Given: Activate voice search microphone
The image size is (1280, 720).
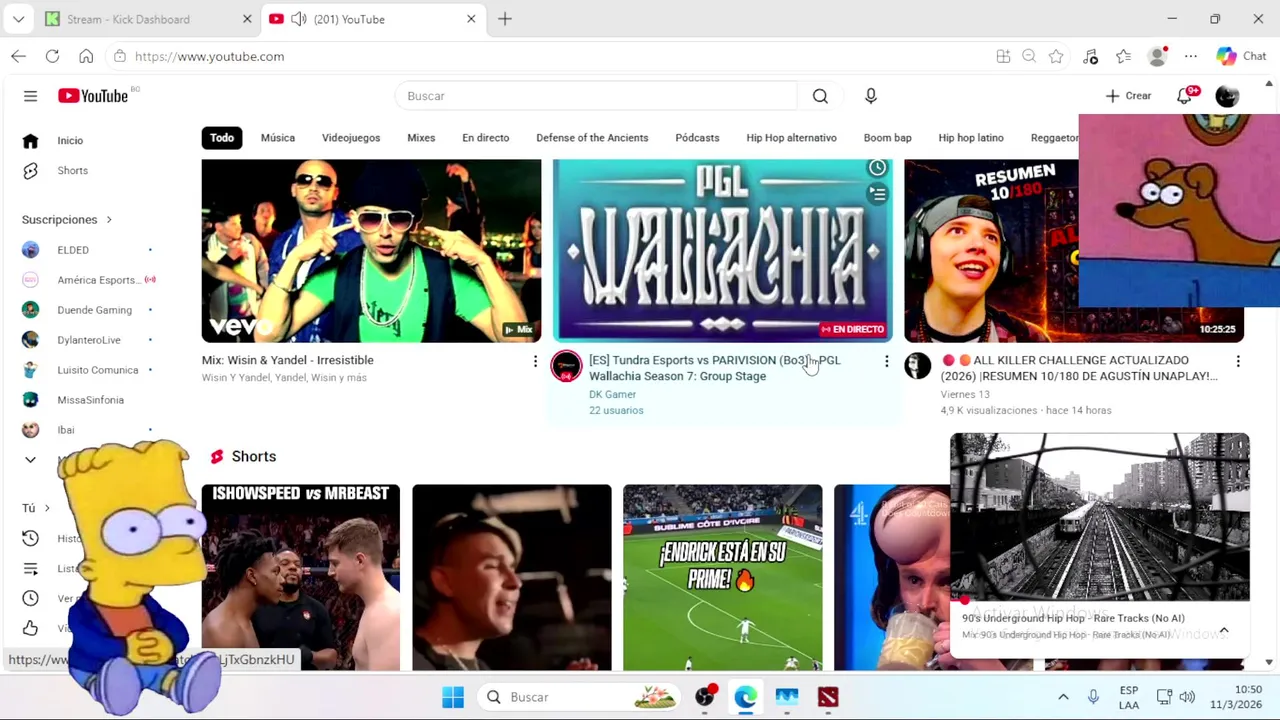Looking at the screenshot, I should click(871, 96).
